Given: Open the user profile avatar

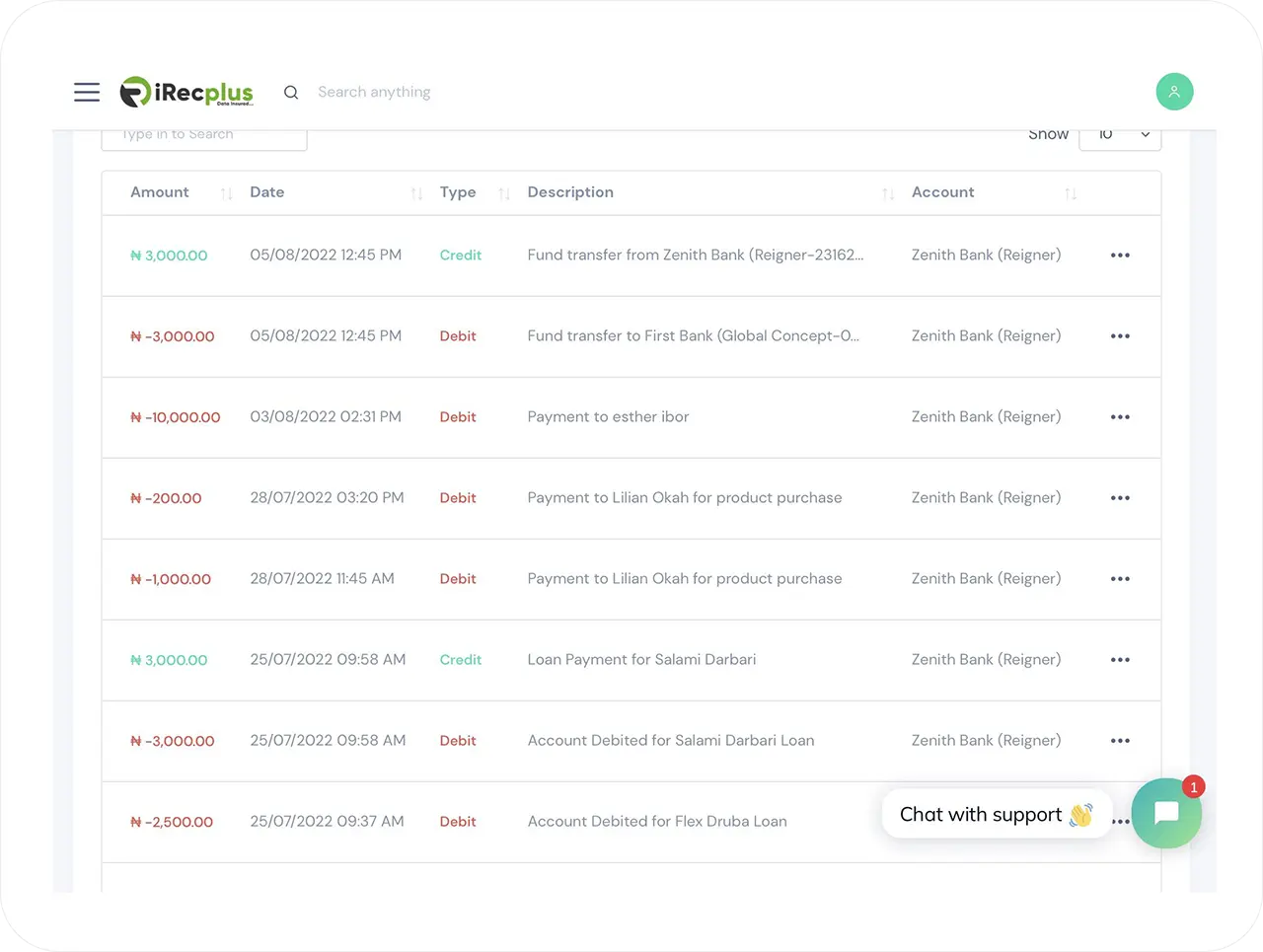Looking at the screenshot, I should (1174, 92).
